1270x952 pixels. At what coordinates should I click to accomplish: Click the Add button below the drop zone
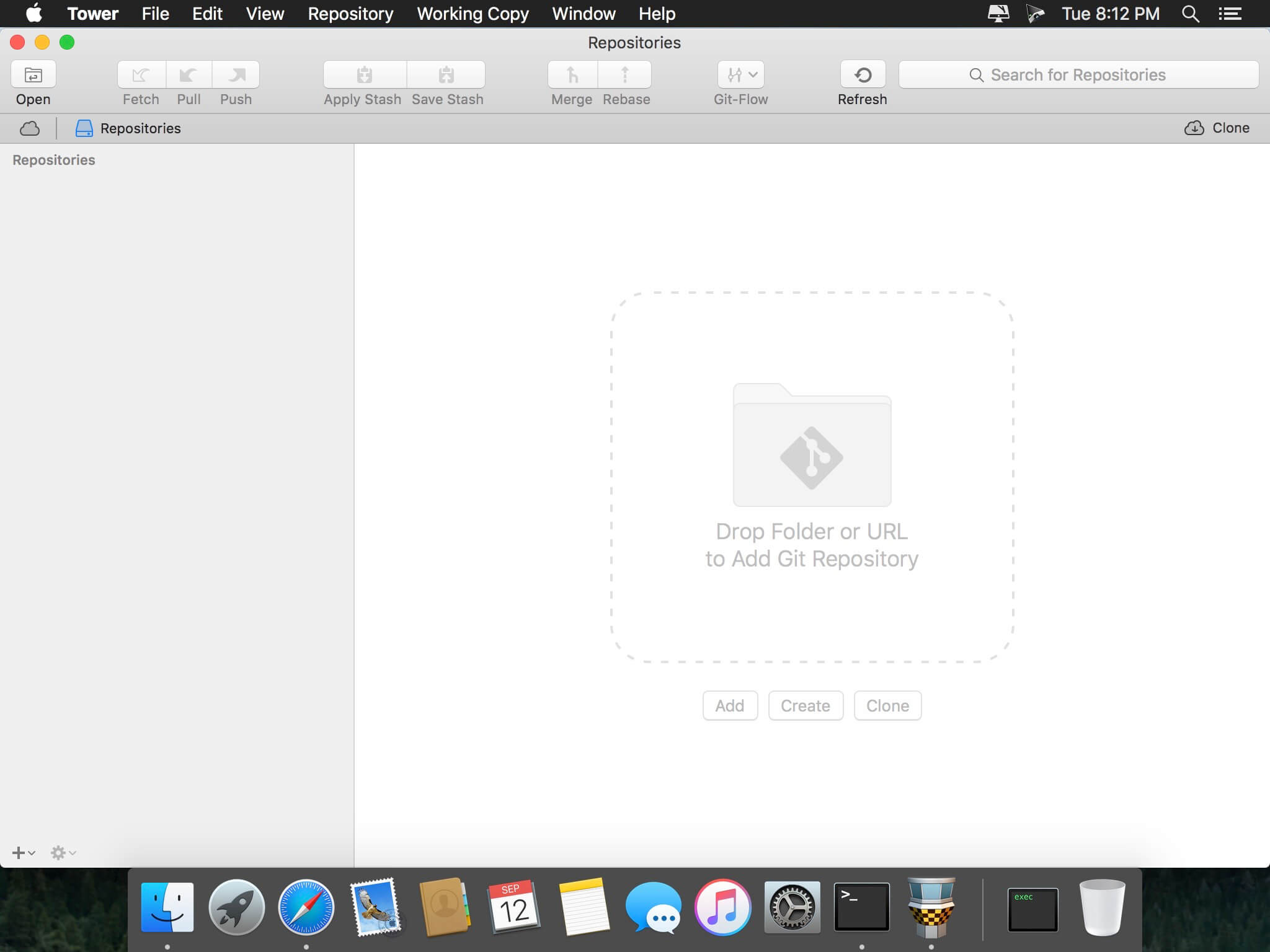tap(730, 705)
